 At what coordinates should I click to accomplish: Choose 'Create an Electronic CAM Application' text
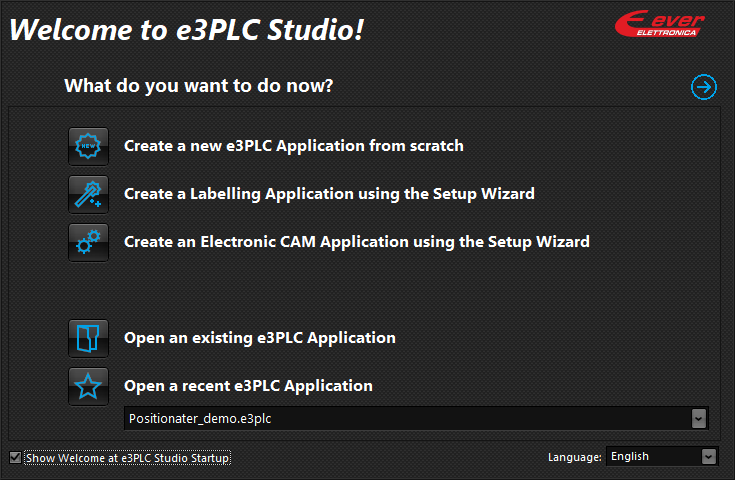[357, 242]
